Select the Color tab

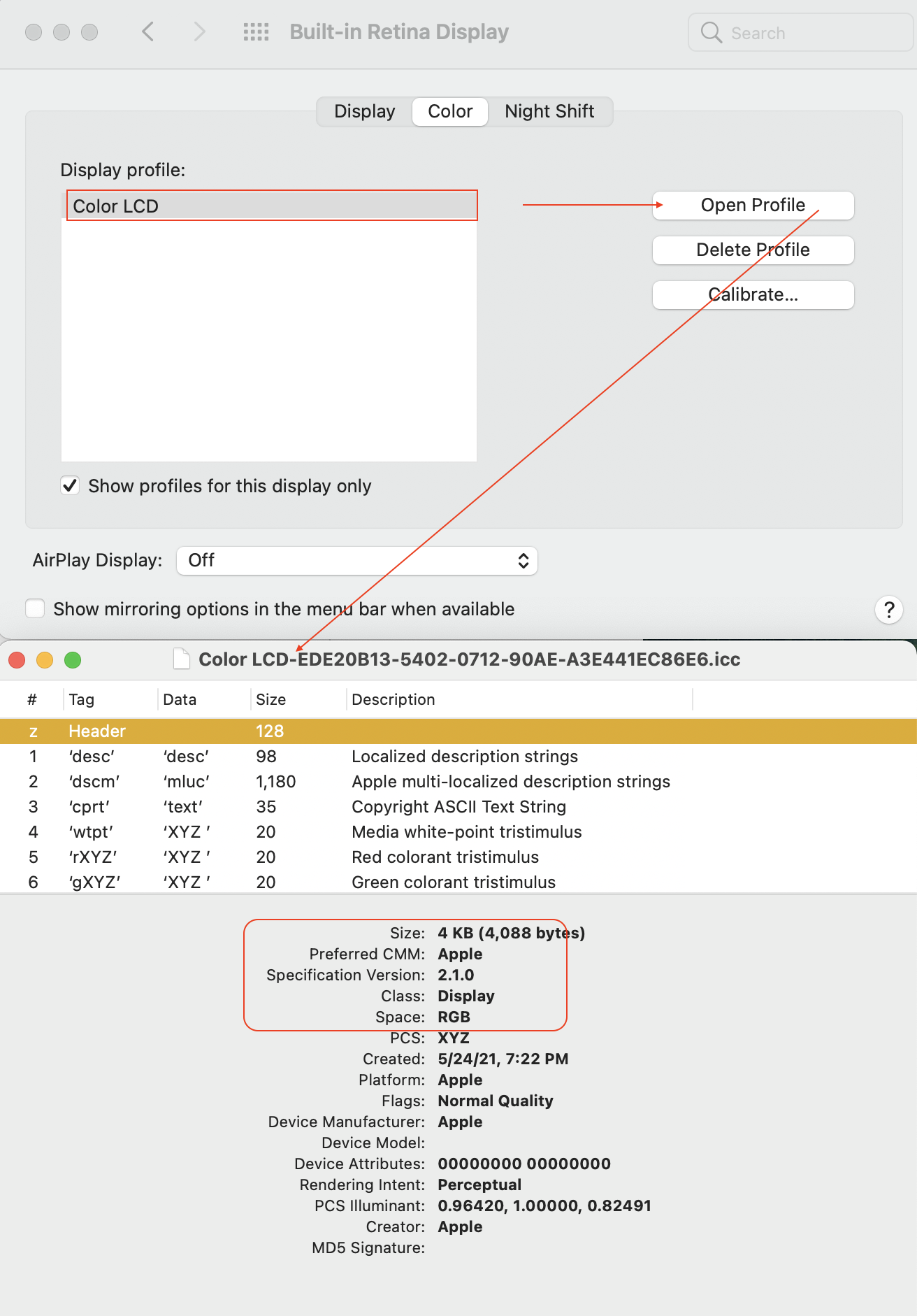[450, 111]
